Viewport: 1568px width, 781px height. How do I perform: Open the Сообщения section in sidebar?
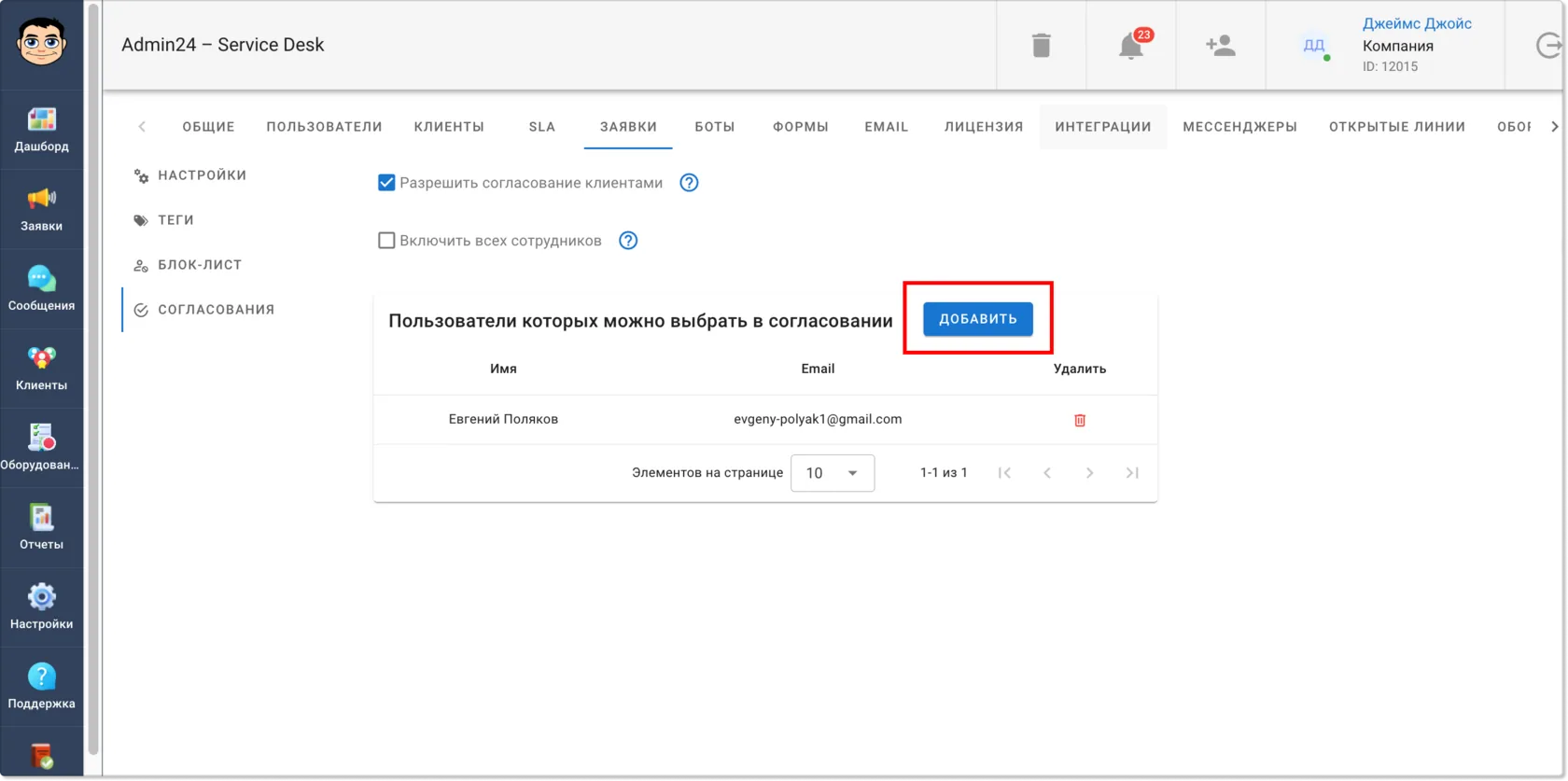click(x=41, y=289)
